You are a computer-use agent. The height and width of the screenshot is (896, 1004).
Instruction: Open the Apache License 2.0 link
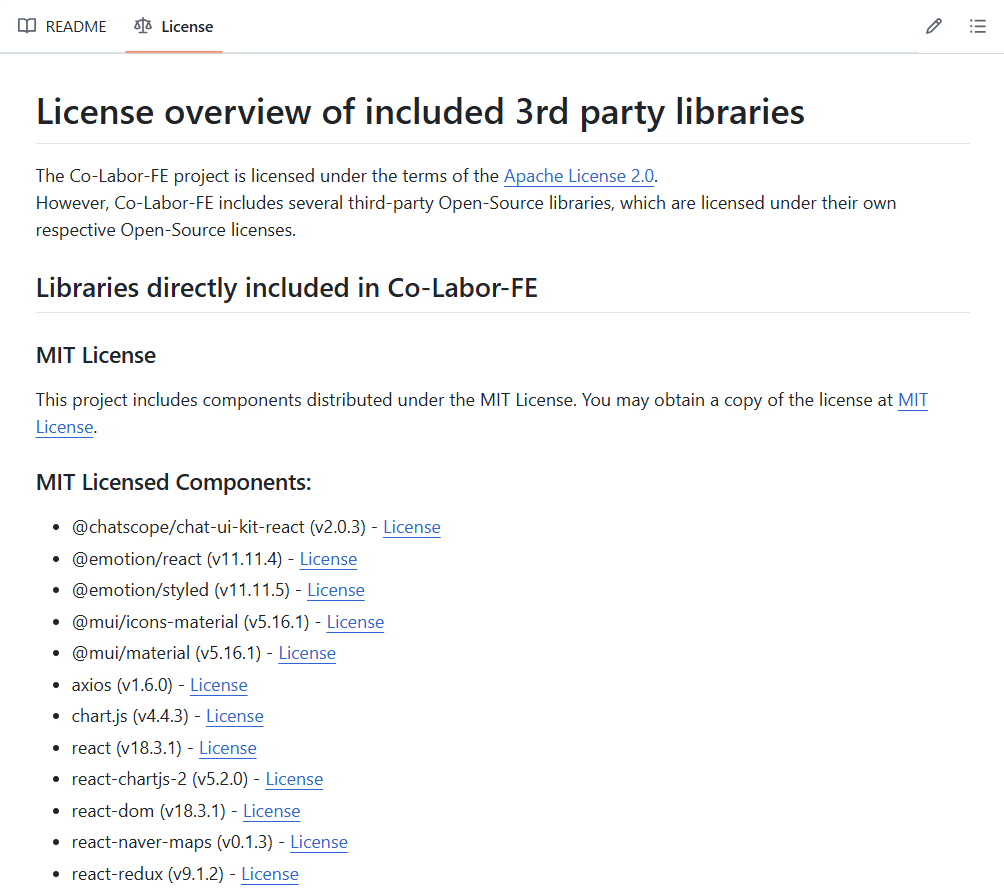coord(579,176)
